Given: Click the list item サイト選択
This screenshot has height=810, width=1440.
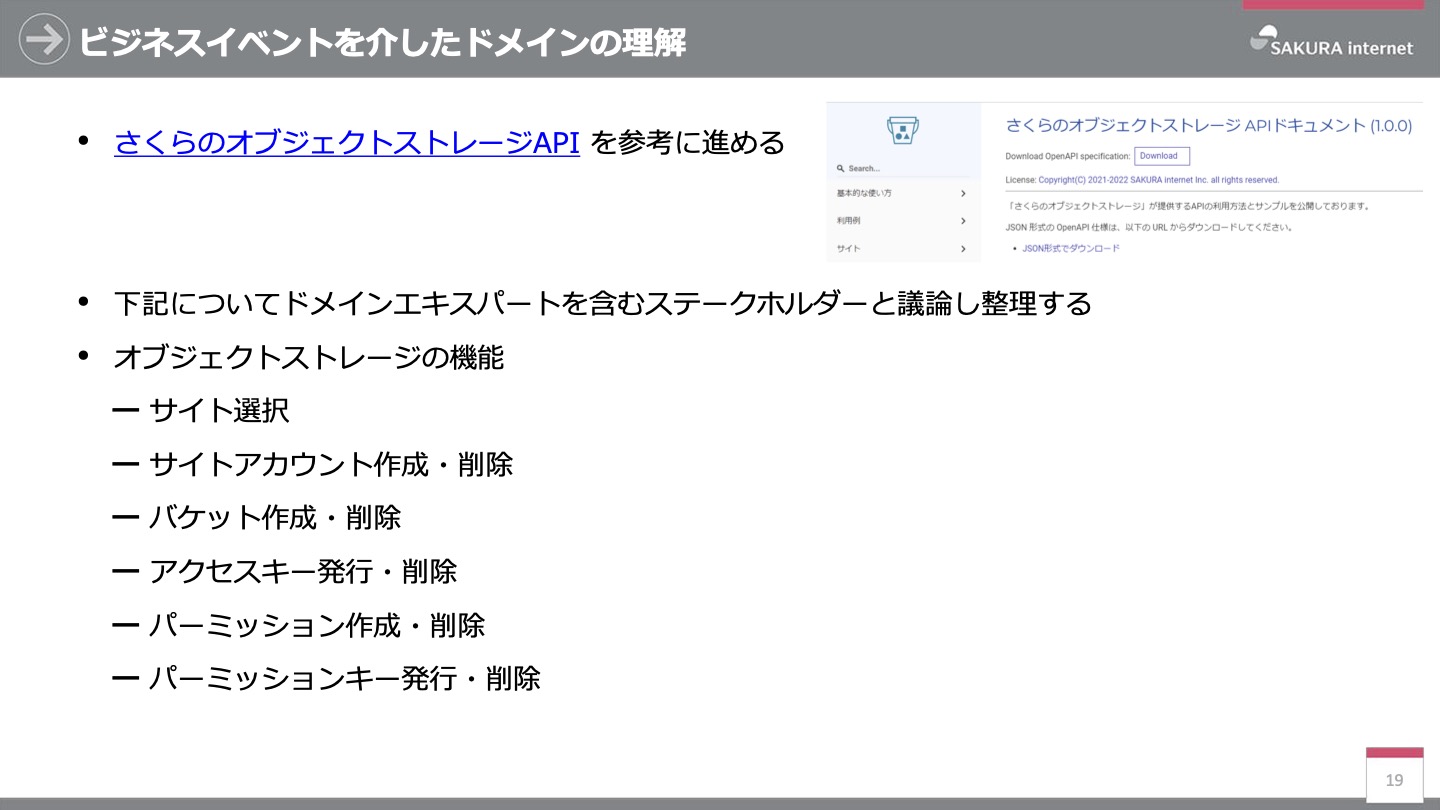Looking at the screenshot, I should pos(219,410).
